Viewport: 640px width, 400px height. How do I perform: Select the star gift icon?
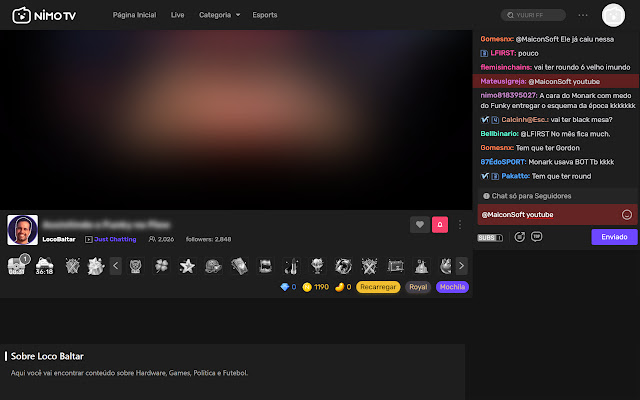[x=187, y=266]
